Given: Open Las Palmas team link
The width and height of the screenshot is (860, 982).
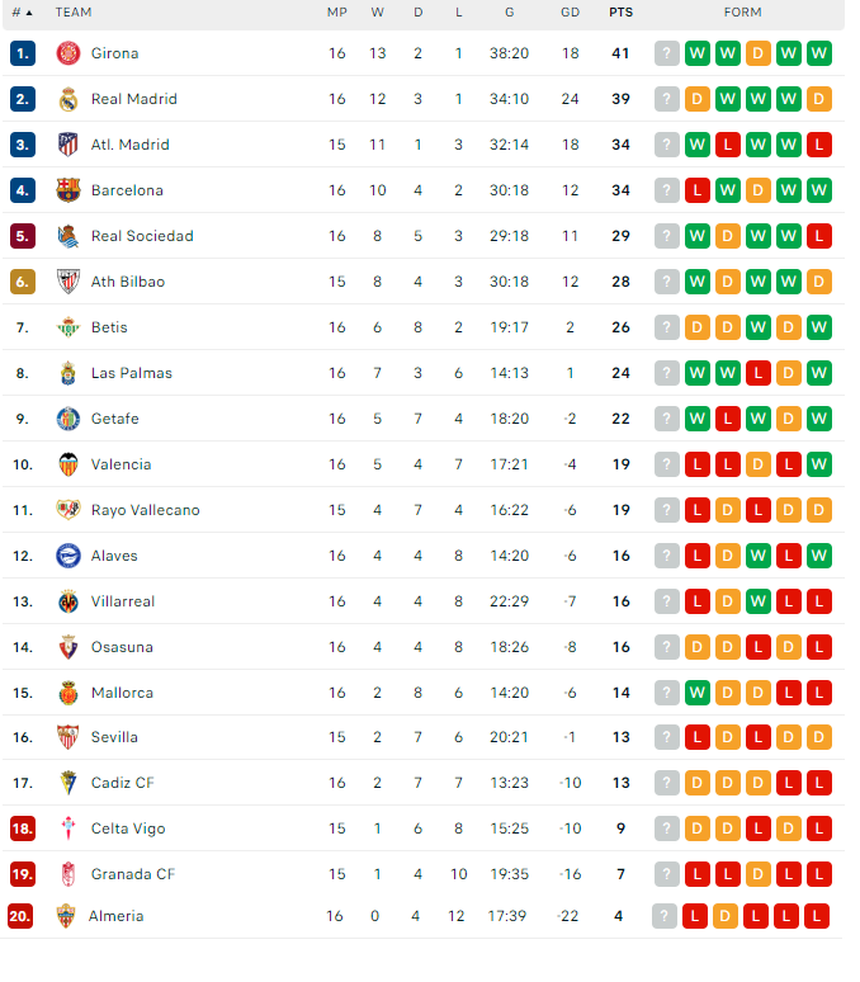Looking at the screenshot, I should [x=131, y=373].
